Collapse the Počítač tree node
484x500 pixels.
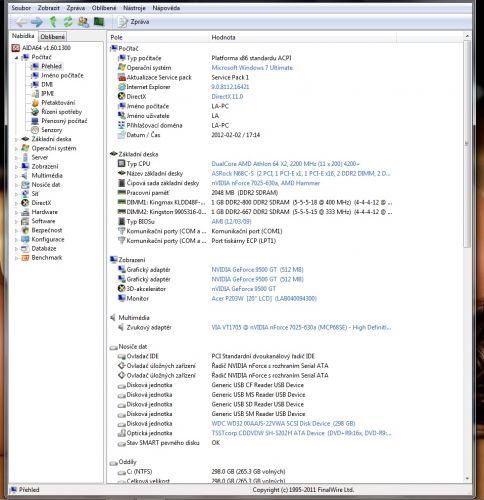(x=16, y=57)
